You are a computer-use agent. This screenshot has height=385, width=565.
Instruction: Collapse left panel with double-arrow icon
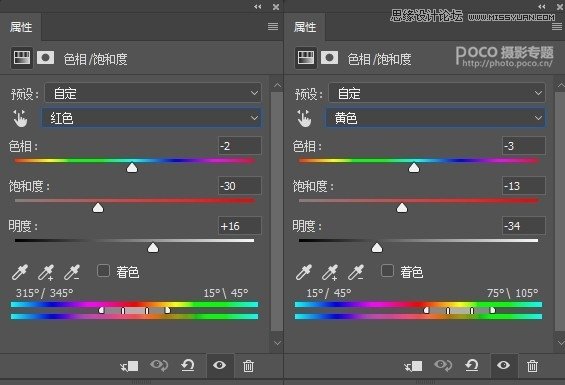(x=257, y=6)
